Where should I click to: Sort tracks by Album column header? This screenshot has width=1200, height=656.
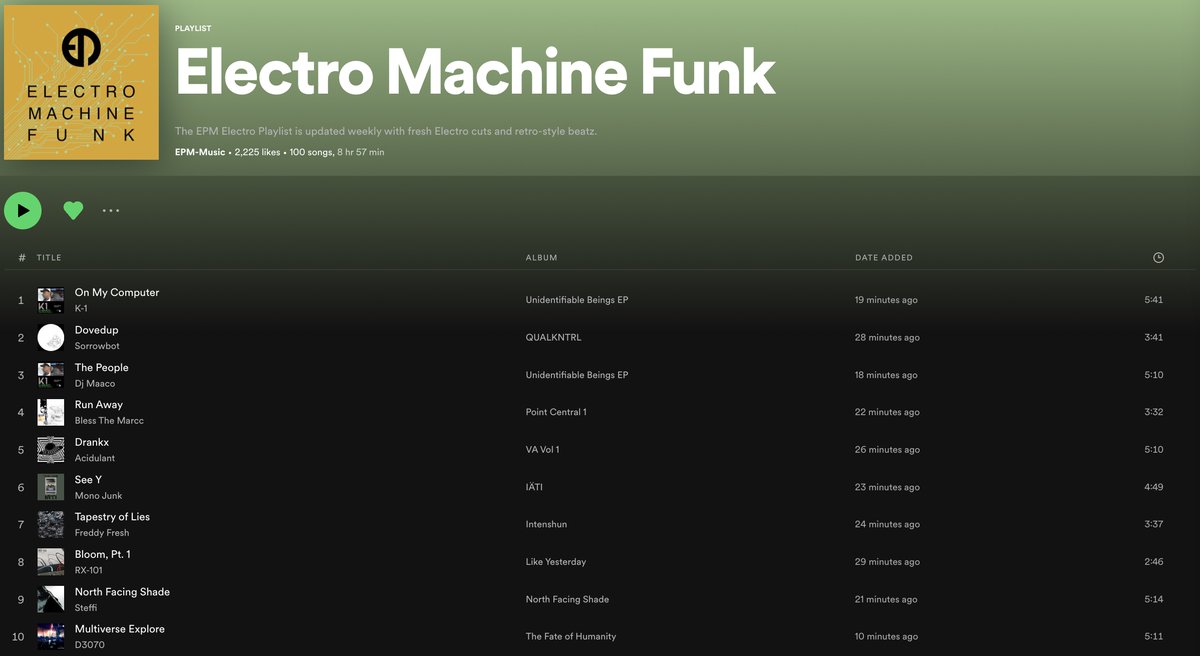[541, 257]
